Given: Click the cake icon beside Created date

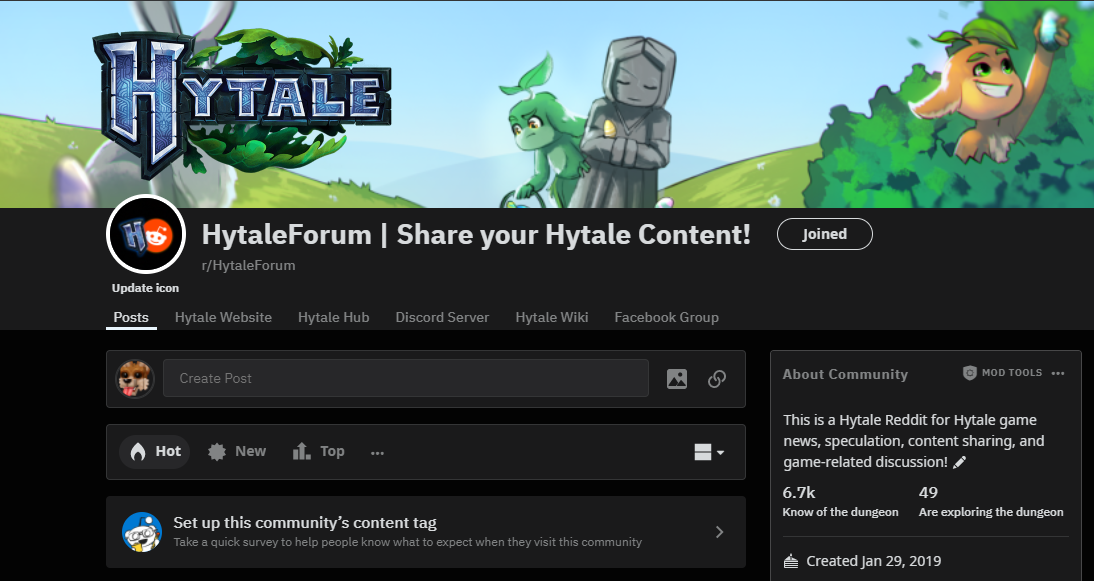Looking at the screenshot, I should coord(790,561).
